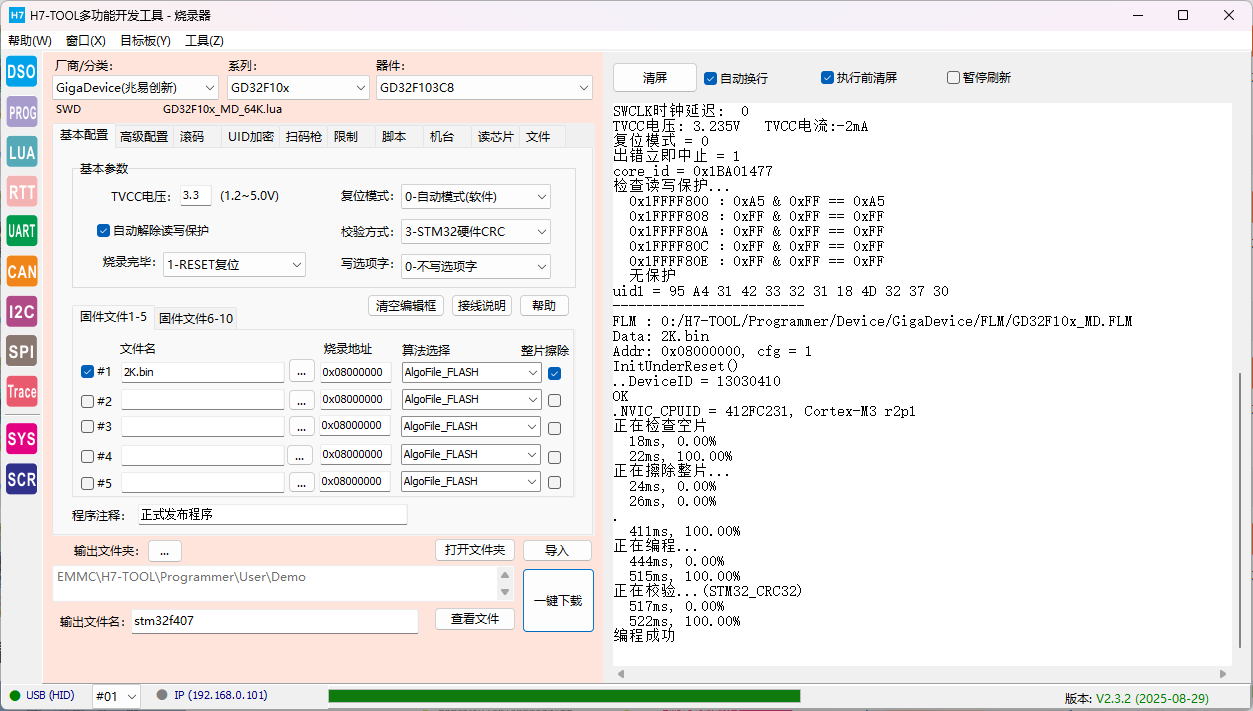Enable firmware file #5 checkbox
This screenshot has height=711, width=1253.
(x=87, y=483)
